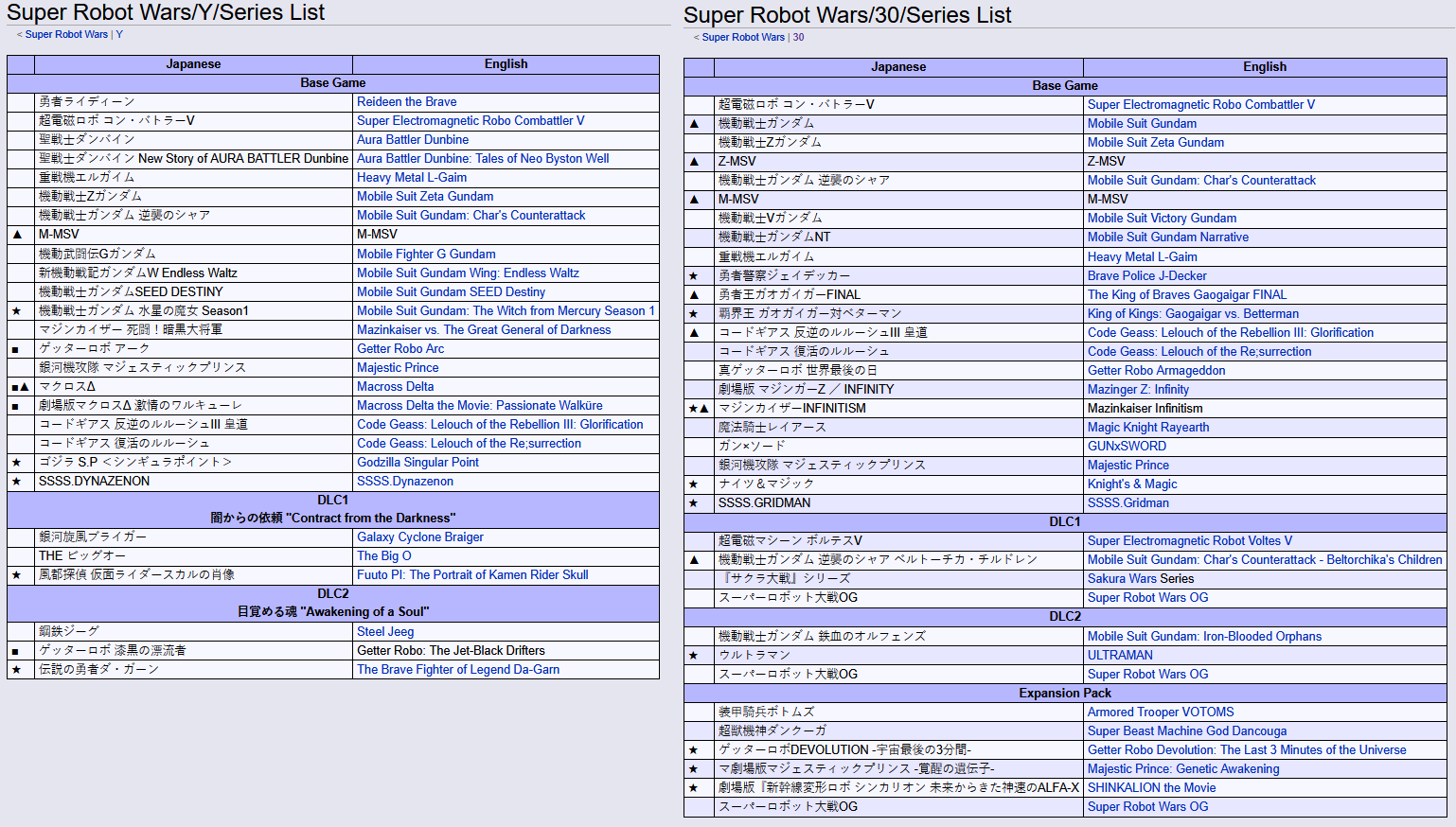The image size is (1456, 827).
Task: Click the 'Expansion Pack' section header
Action: [1065, 694]
